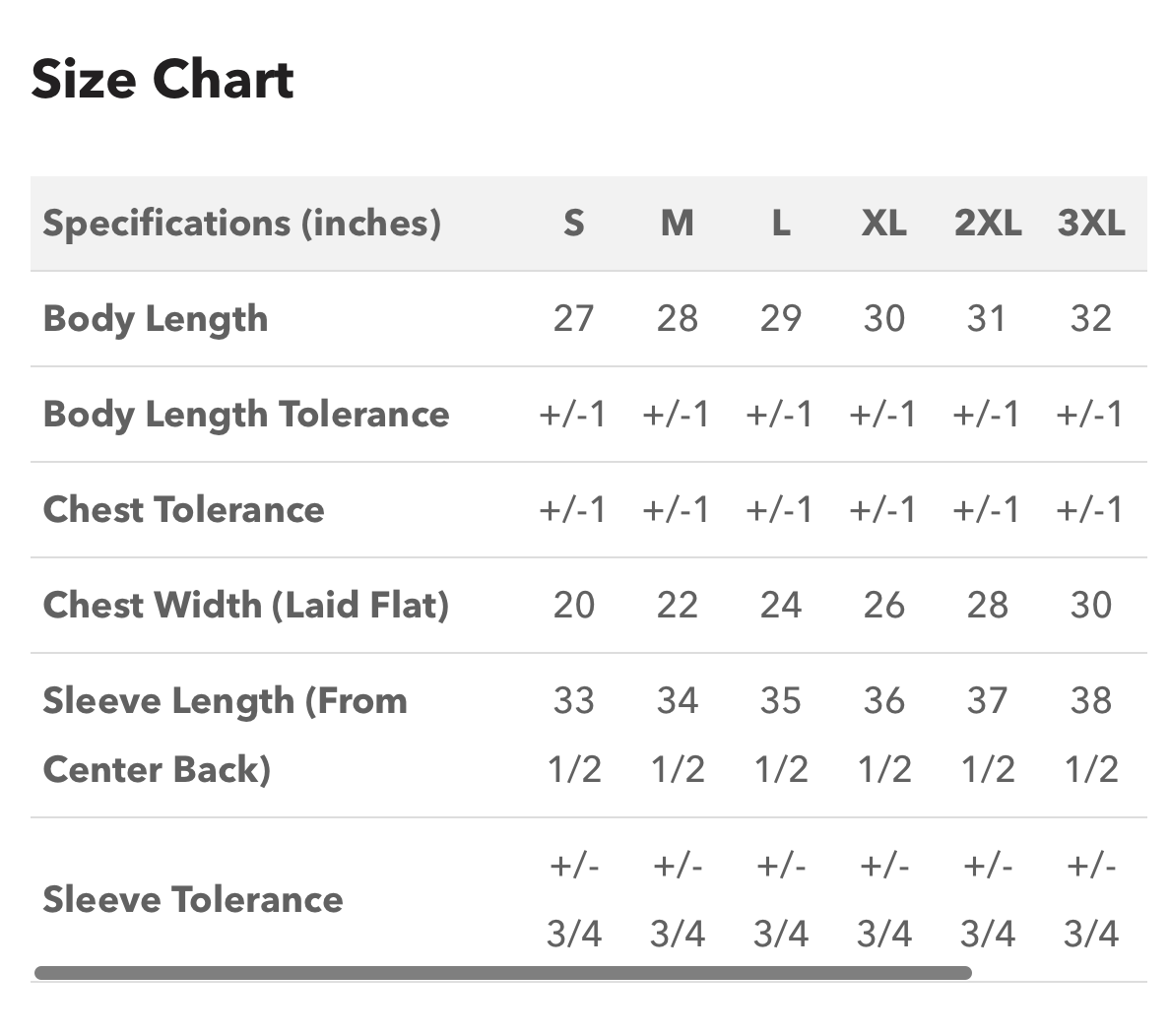Select the Sleeve Length (From Center Back) label

pyautogui.click(x=226, y=736)
